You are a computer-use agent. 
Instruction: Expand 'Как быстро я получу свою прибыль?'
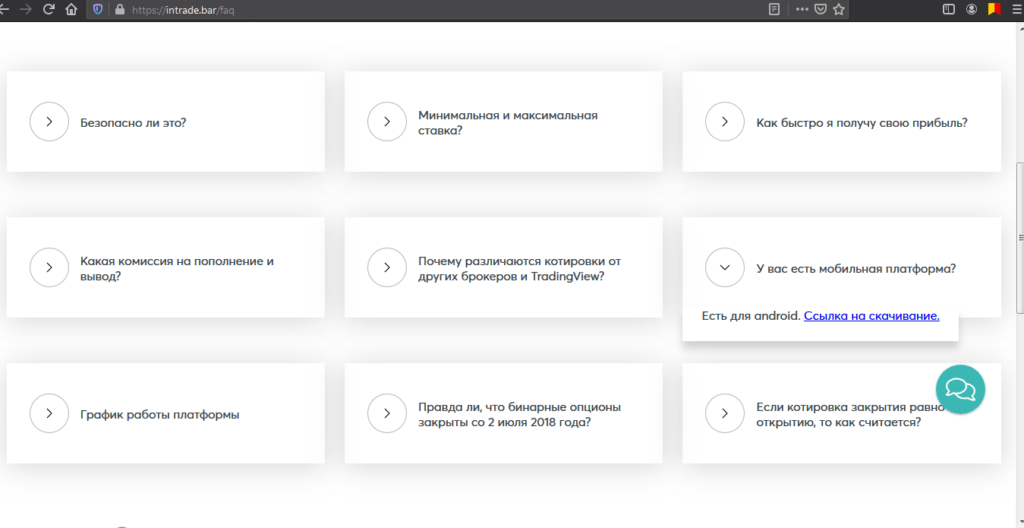click(724, 122)
